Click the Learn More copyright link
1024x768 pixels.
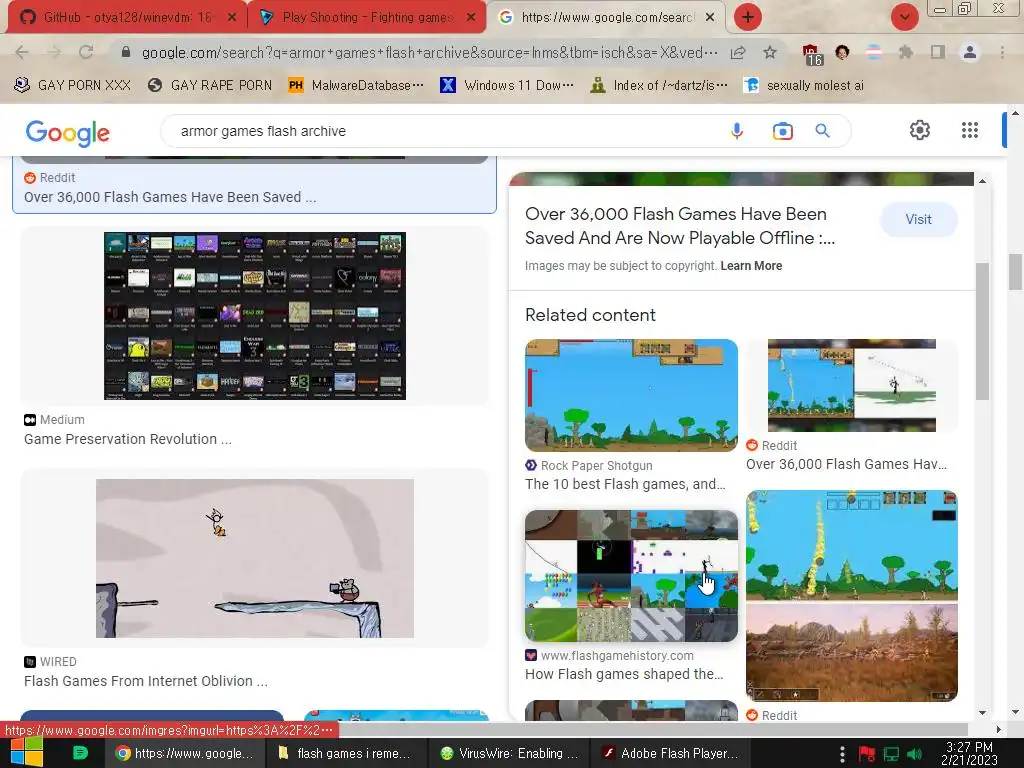(x=751, y=266)
